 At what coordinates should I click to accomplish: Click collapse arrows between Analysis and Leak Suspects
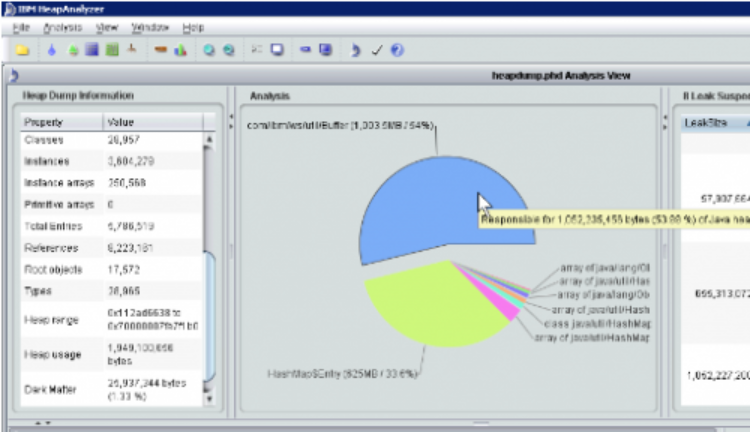[665, 122]
